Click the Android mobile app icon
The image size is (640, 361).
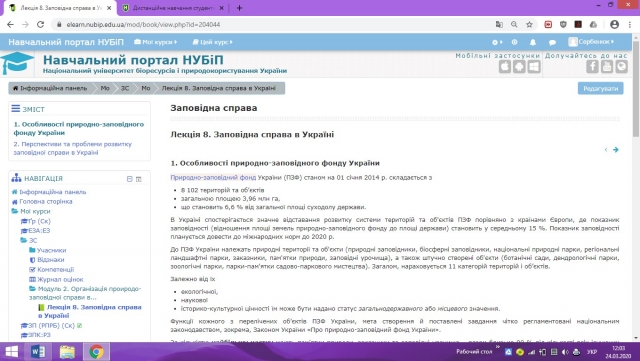tap(519, 67)
